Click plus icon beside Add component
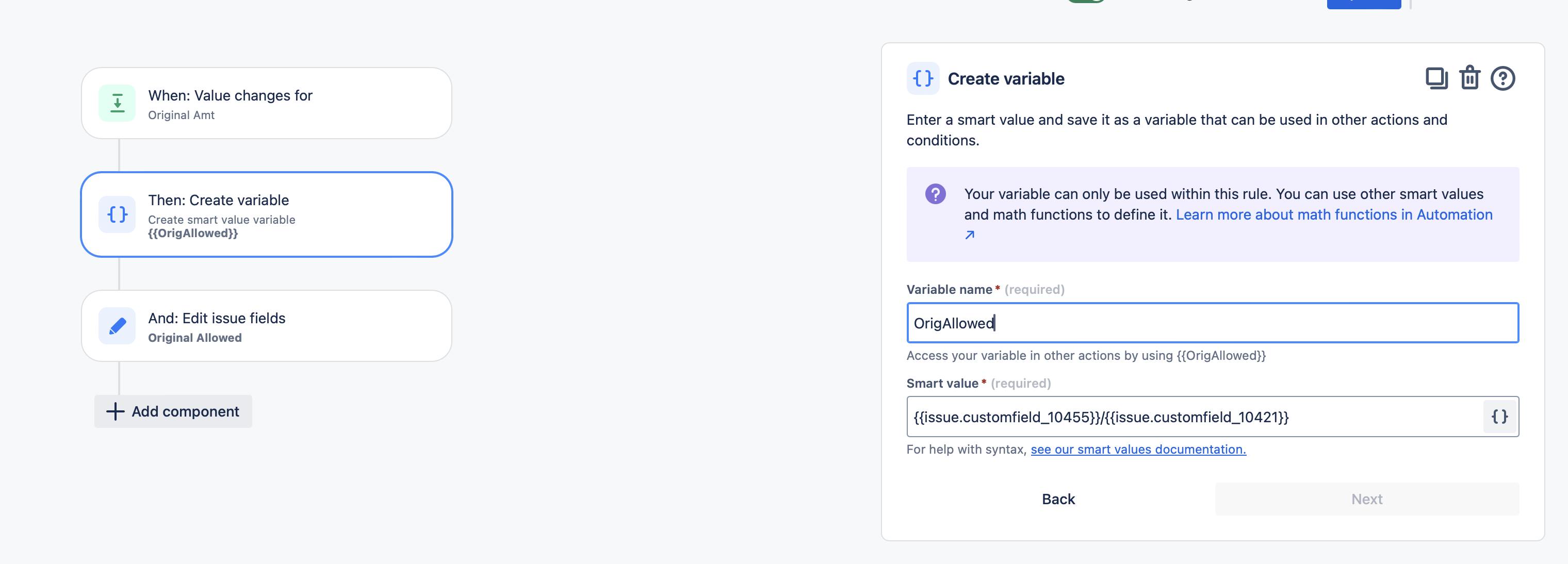This screenshot has width=1568, height=564. click(x=115, y=411)
